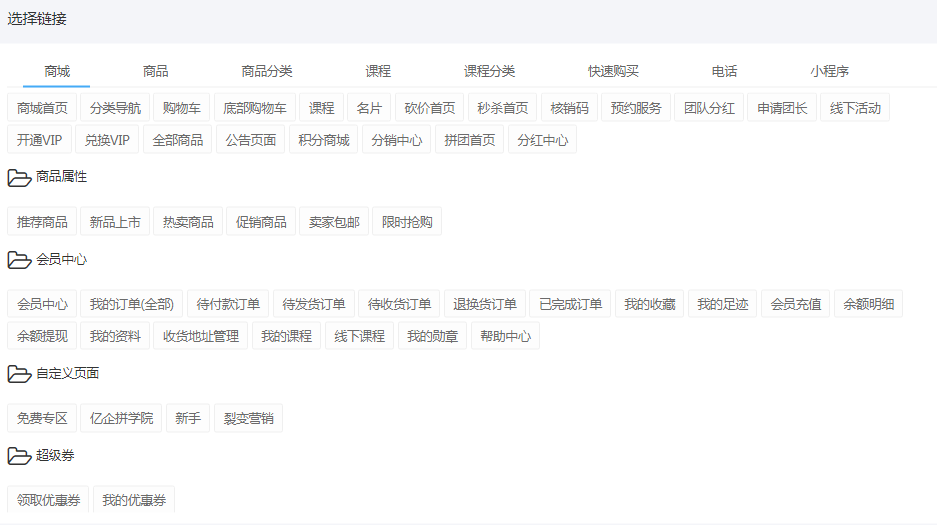The image size is (937, 525).
Task: Select 我的订单(全部) button
Action: tap(131, 304)
